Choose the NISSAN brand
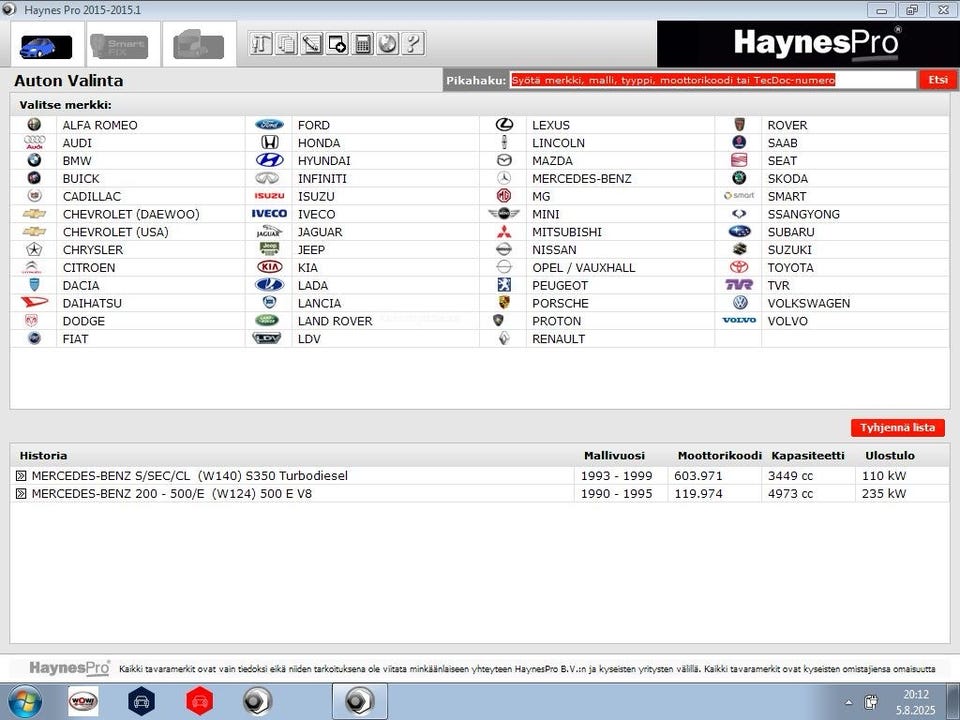This screenshot has height=720, width=960. 554,250
